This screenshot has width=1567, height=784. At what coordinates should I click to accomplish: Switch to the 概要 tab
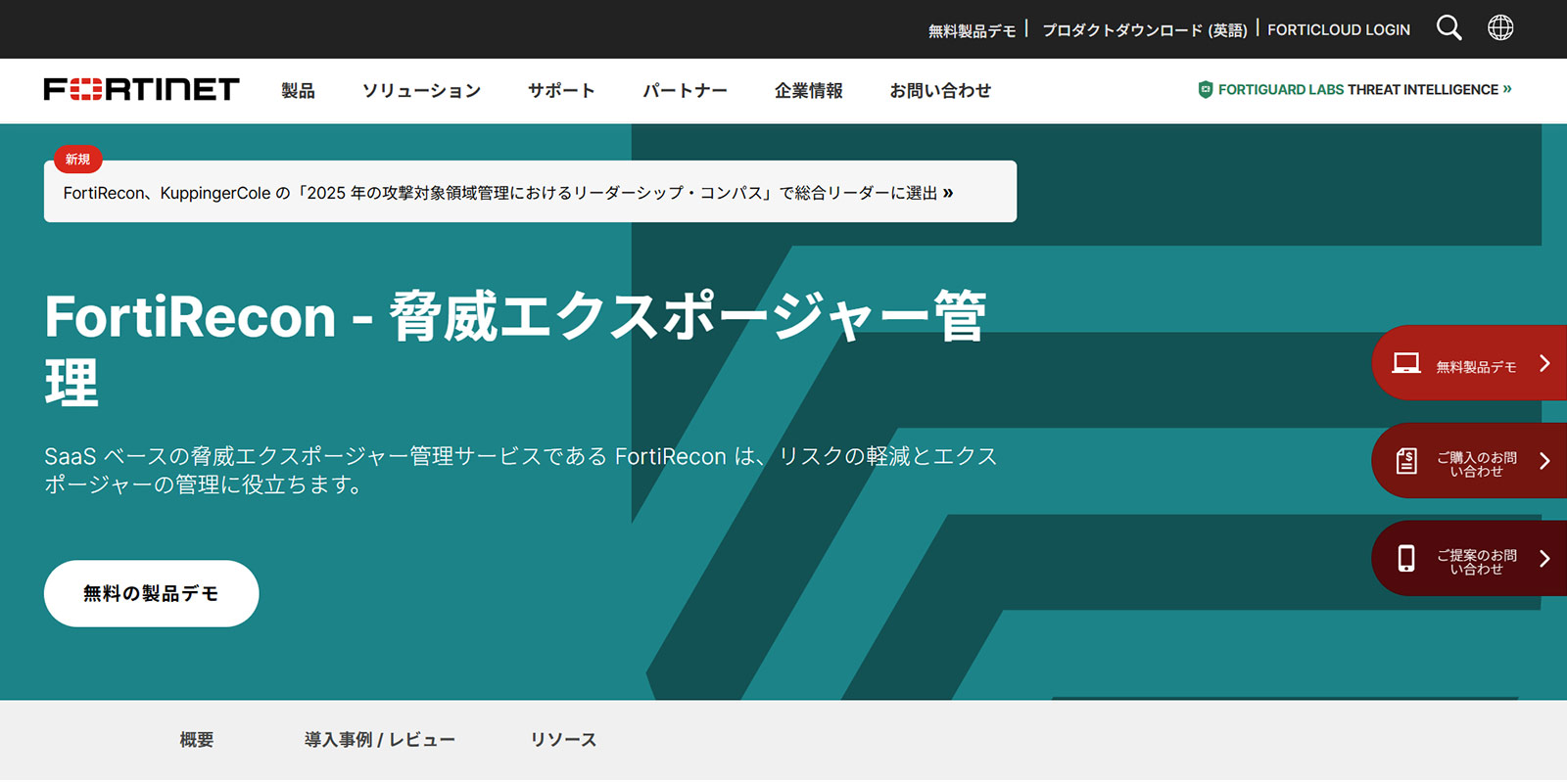pos(197,740)
